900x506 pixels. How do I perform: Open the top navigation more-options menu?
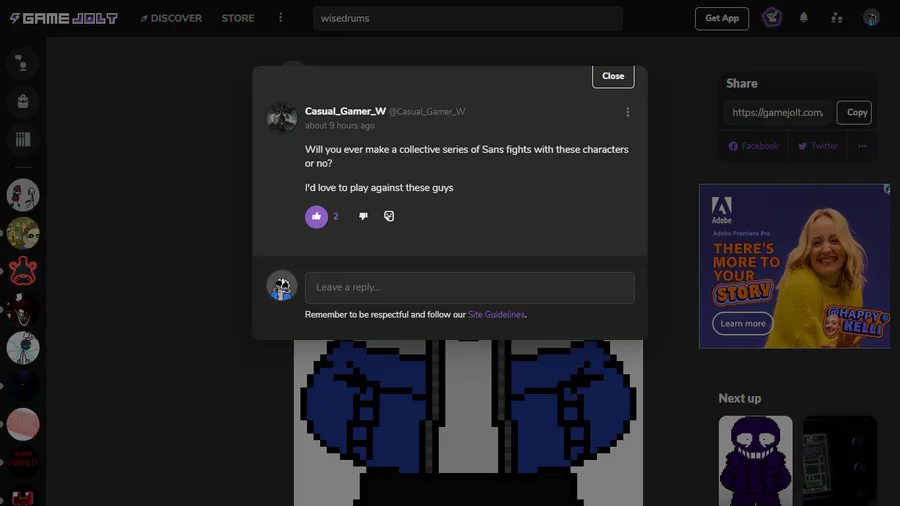pos(281,18)
